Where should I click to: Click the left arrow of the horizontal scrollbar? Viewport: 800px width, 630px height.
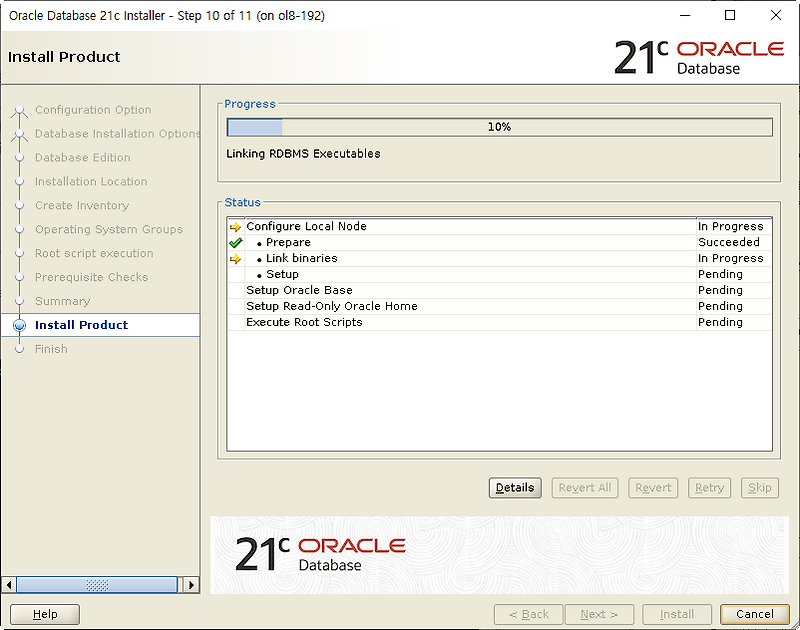[x=9, y=584]
